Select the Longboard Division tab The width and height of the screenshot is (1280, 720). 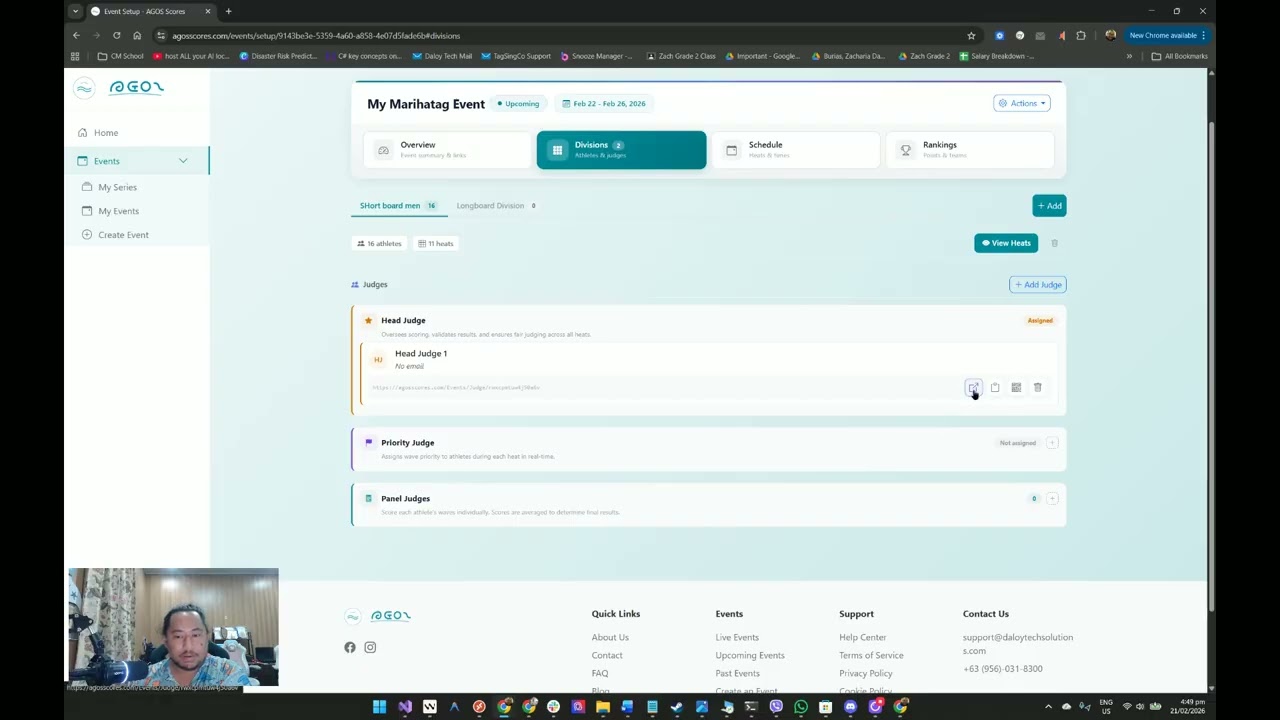pyautogui.click(x=496, y=206)
